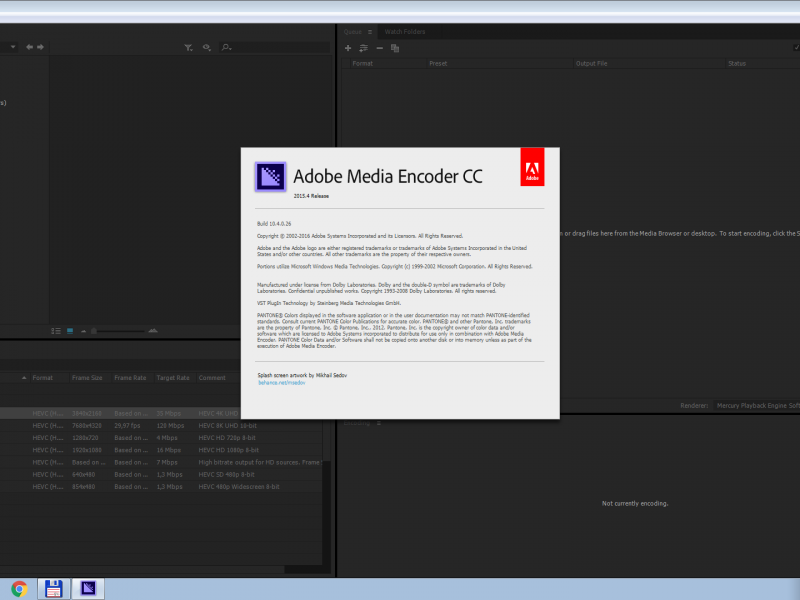Click the Build 10.4.0.26 text

[274, 224]
